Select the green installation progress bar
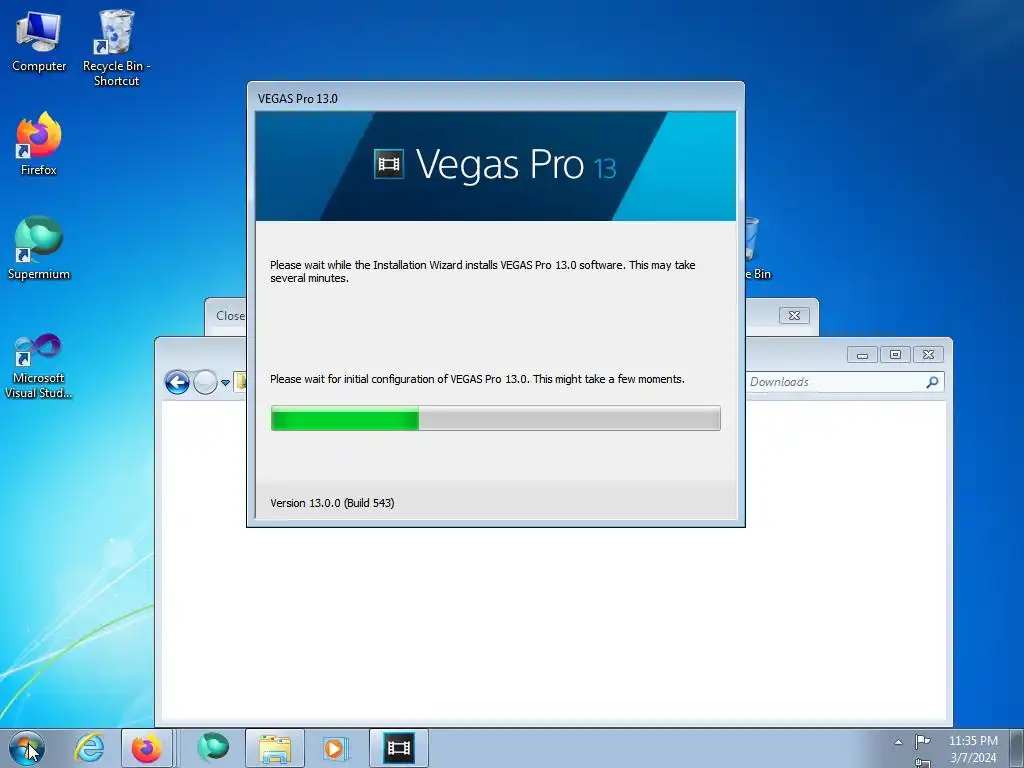 (x=496, y=418)
